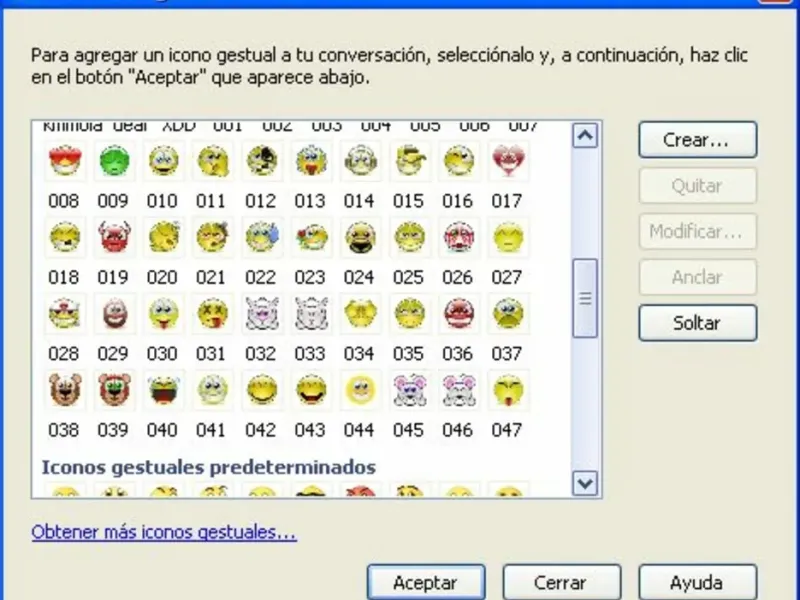The height and width of the screenshot is (600, 800).
Task: Select the red face emoticon labeled 036
Action: (x=459, y=314)
